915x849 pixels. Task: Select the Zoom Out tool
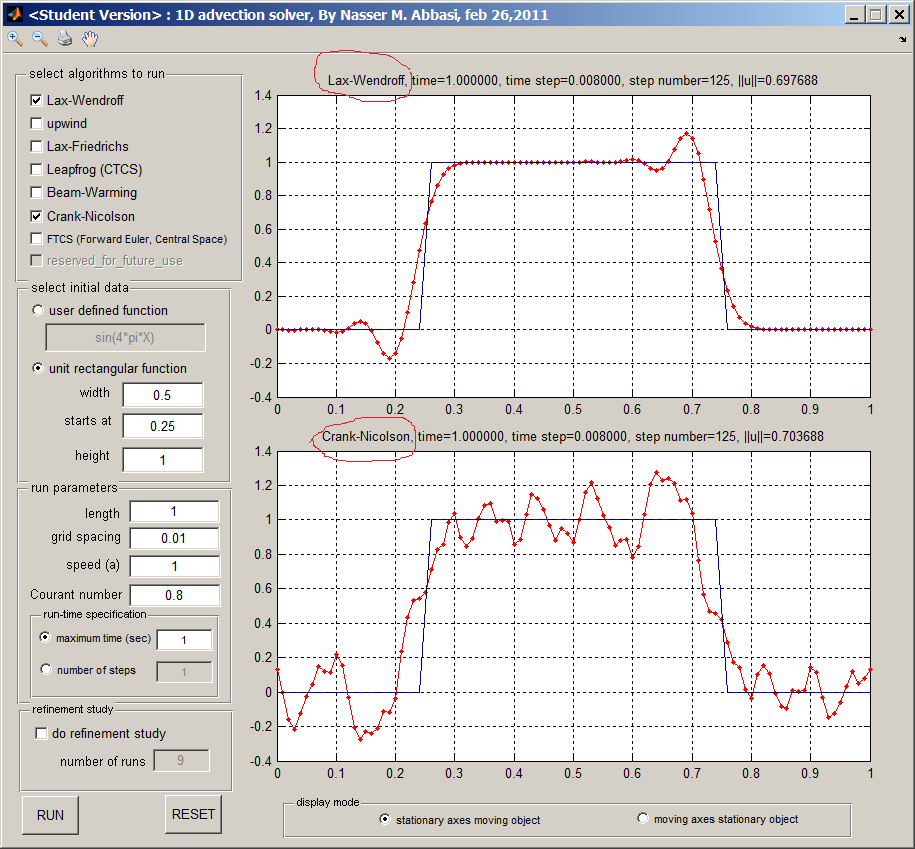[x=40, y=39]
